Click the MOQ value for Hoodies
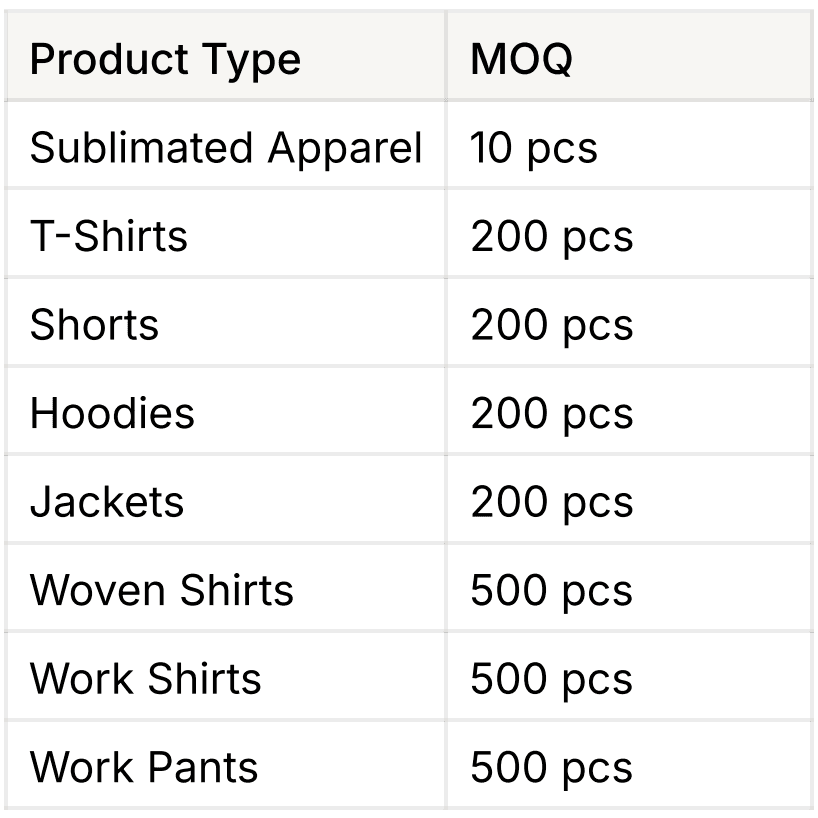Image resolution: width=818 pixels, height=818 pixels. tap(551, 413)
